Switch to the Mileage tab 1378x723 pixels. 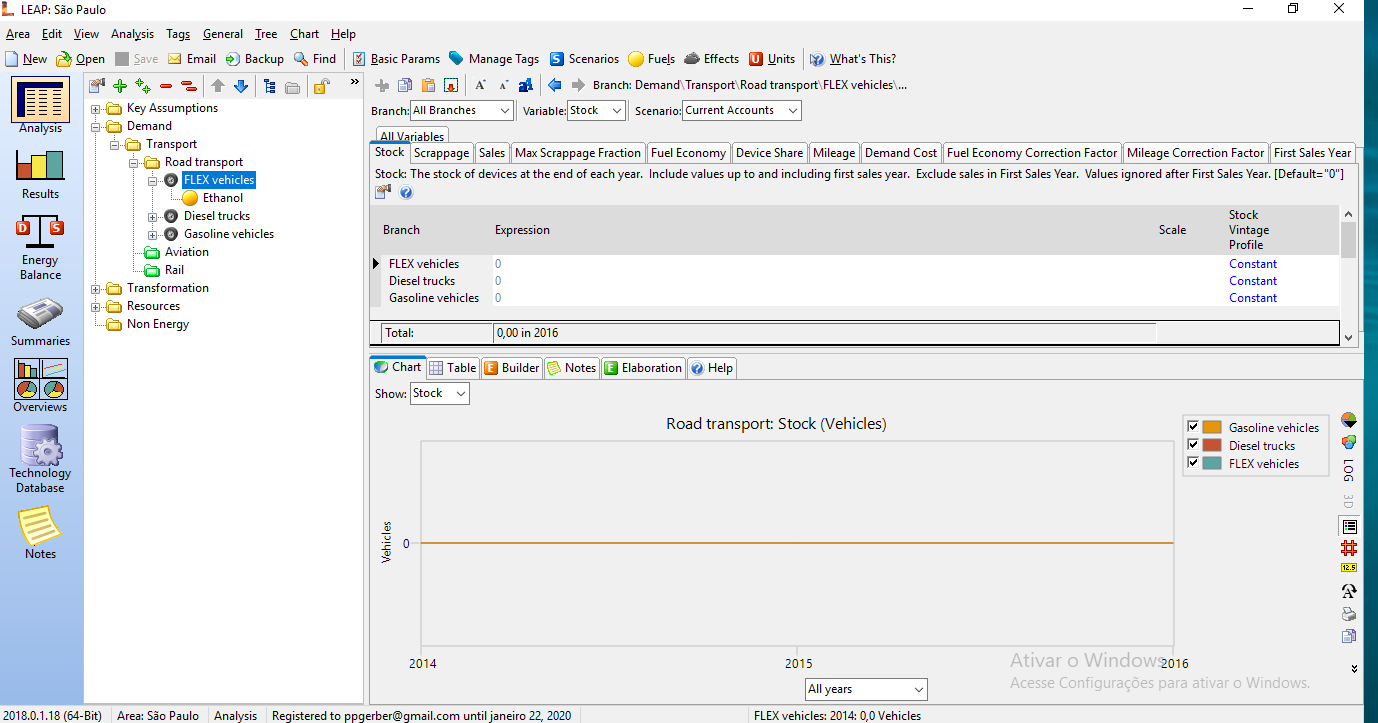click(834, 153)
